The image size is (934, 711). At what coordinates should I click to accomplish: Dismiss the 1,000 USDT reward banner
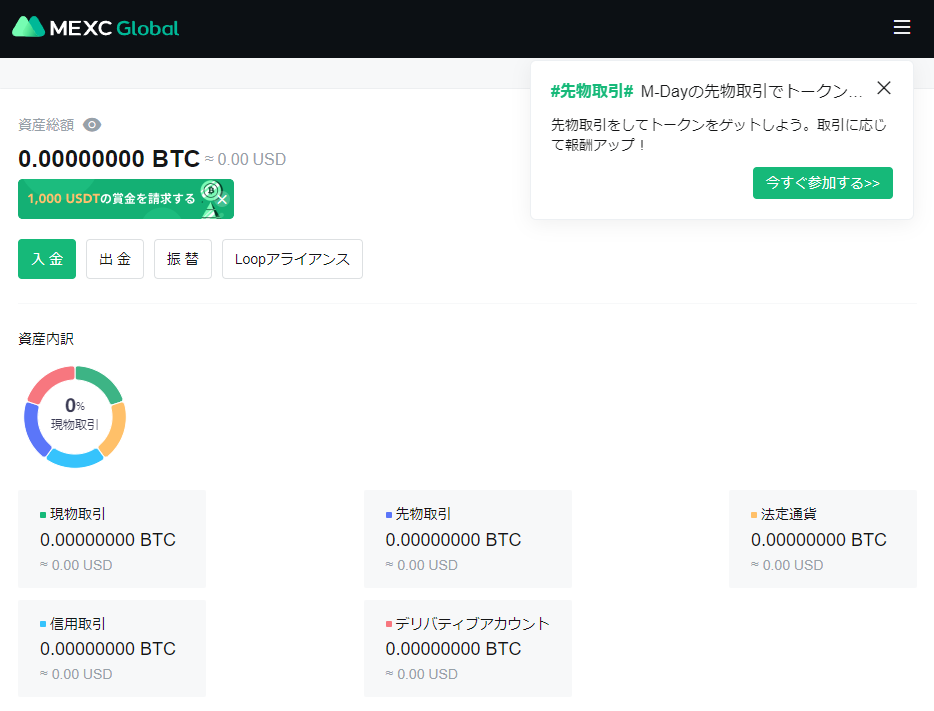click(222, 199)
